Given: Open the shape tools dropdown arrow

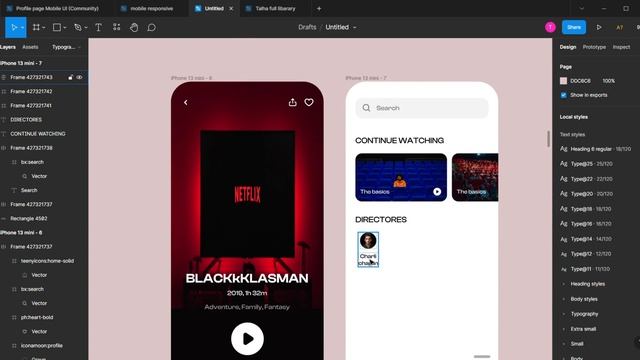Looking at the screenshot, I should tap(64, 27).
